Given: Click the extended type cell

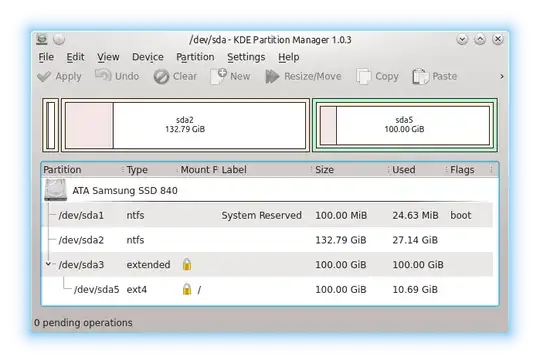Looking at the screenshot, I should 148,264.
